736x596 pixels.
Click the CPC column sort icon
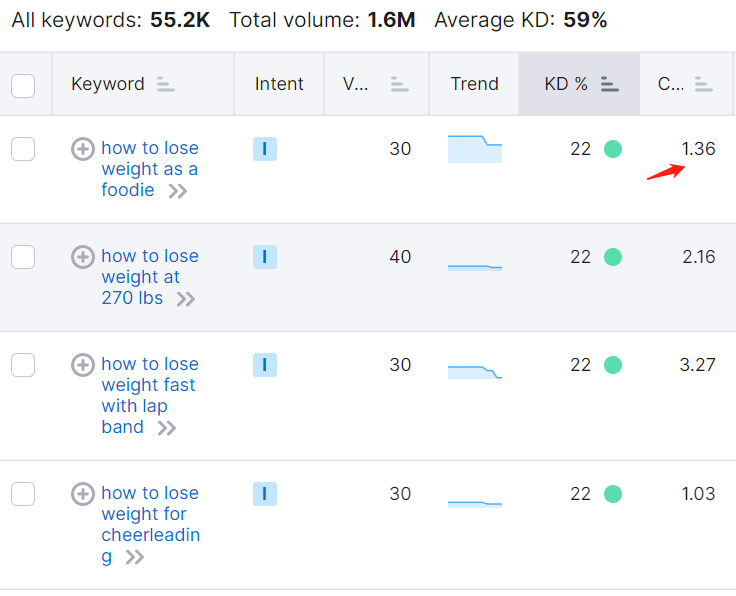(x=704, y=85)
